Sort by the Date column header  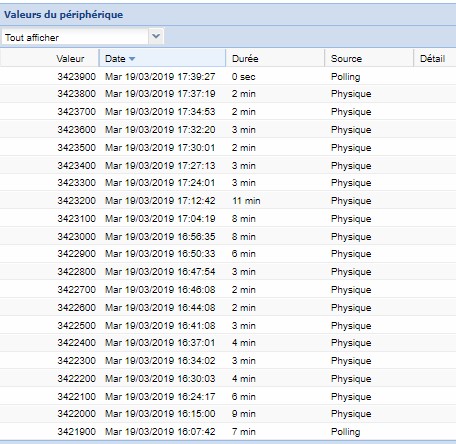pos(162,59)
